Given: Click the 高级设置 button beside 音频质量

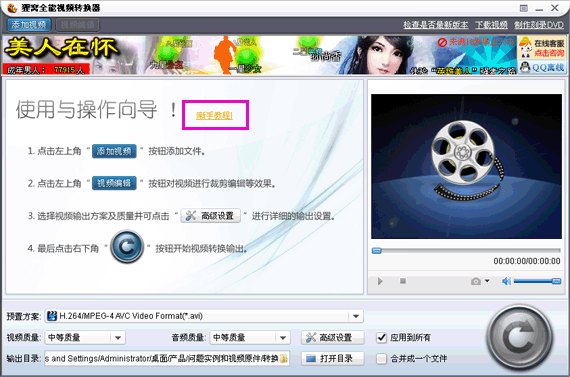Looking at the screenshot, I should coord(332,337).
